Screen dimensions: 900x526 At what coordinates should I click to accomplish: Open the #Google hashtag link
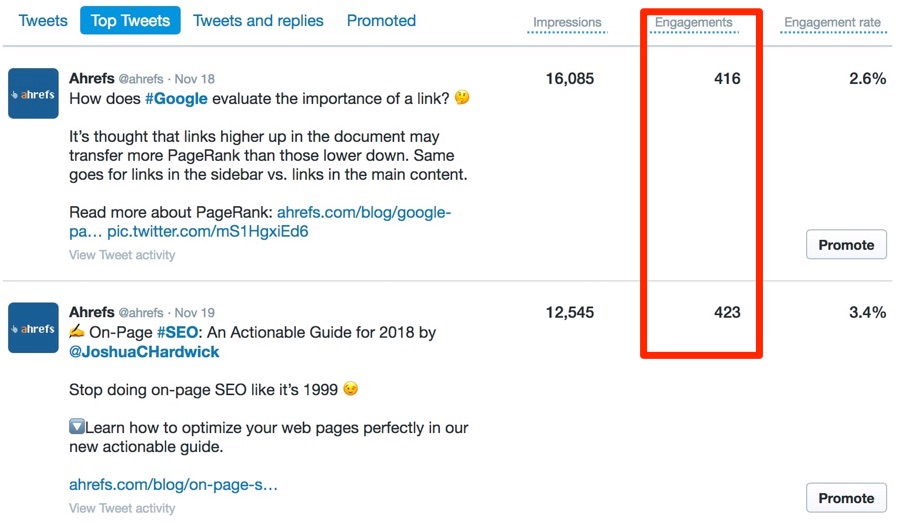coord(176,99)
